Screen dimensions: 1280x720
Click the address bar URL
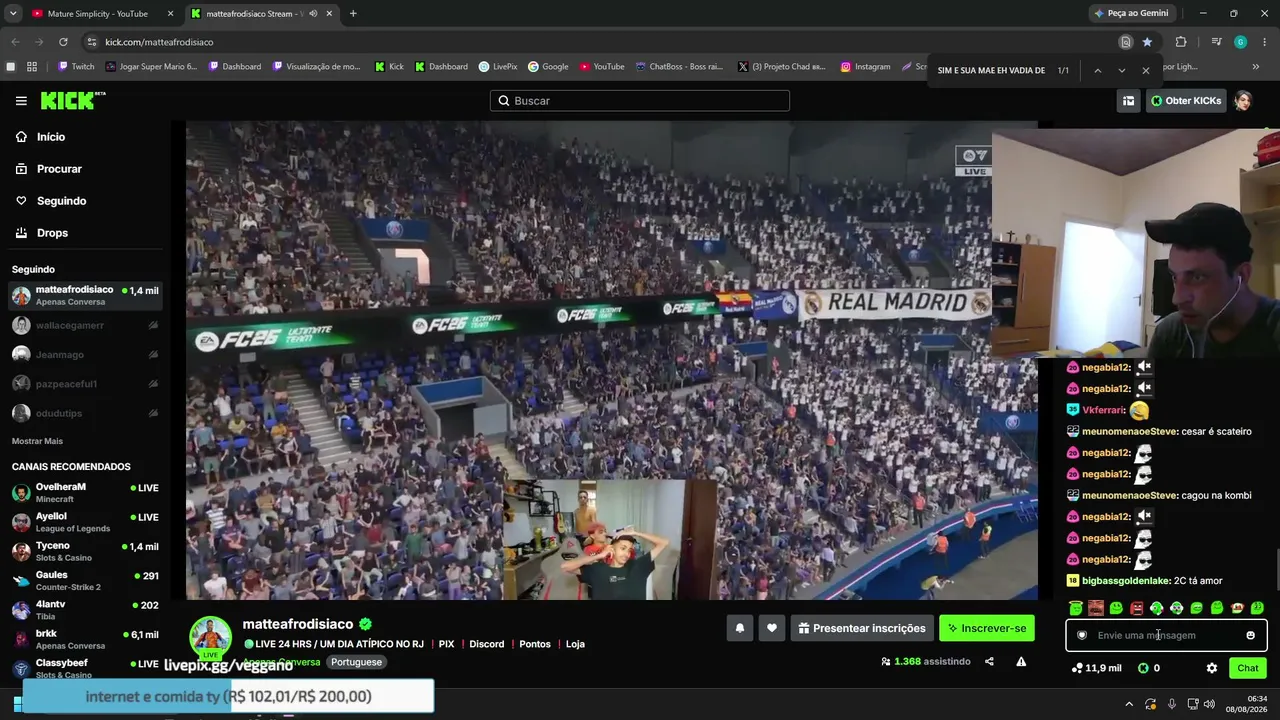pos(159,42)
